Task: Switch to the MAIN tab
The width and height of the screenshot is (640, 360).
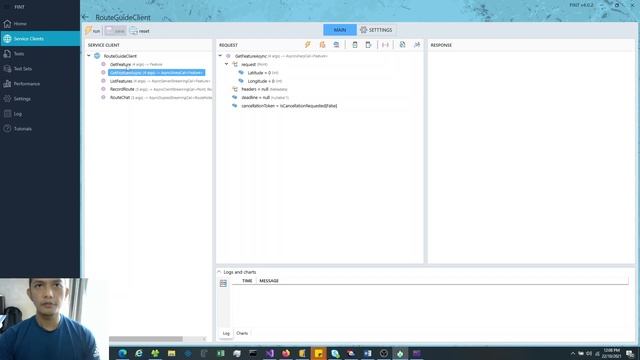Action: coord(340,30)
